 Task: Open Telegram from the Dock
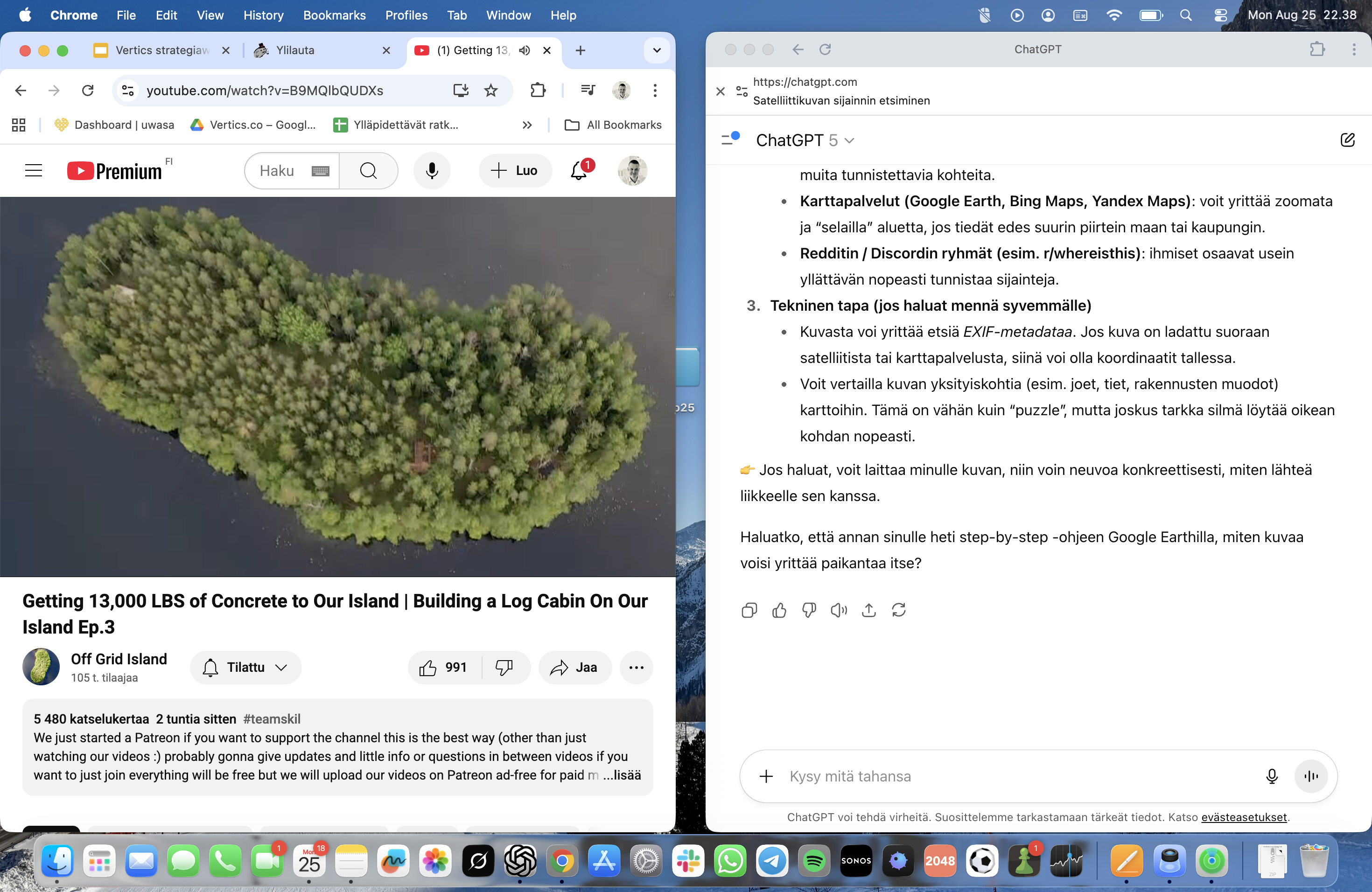[x=772, y=861]
